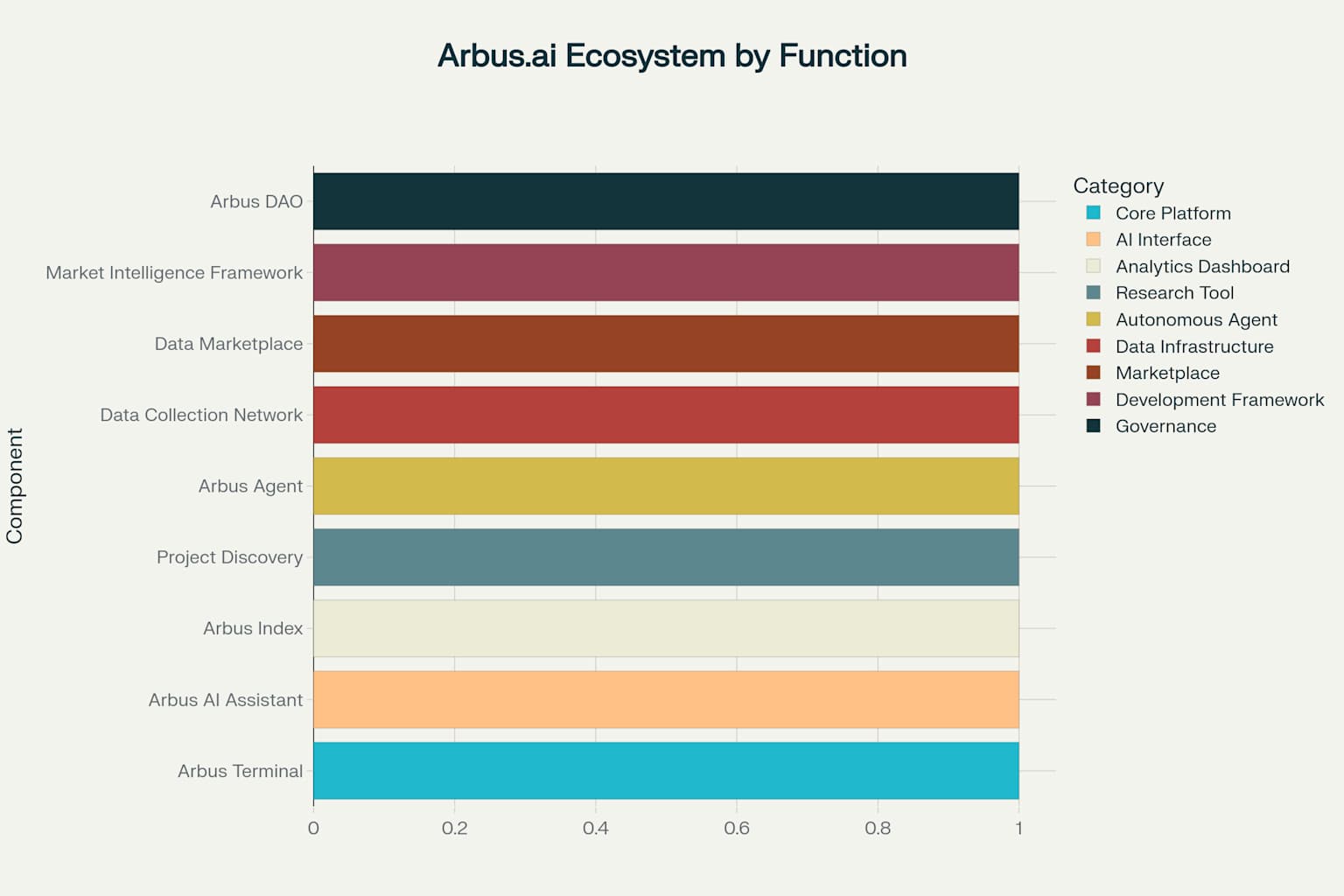
Task: Select the Arbus Agent bar
Action: (666, 486)
